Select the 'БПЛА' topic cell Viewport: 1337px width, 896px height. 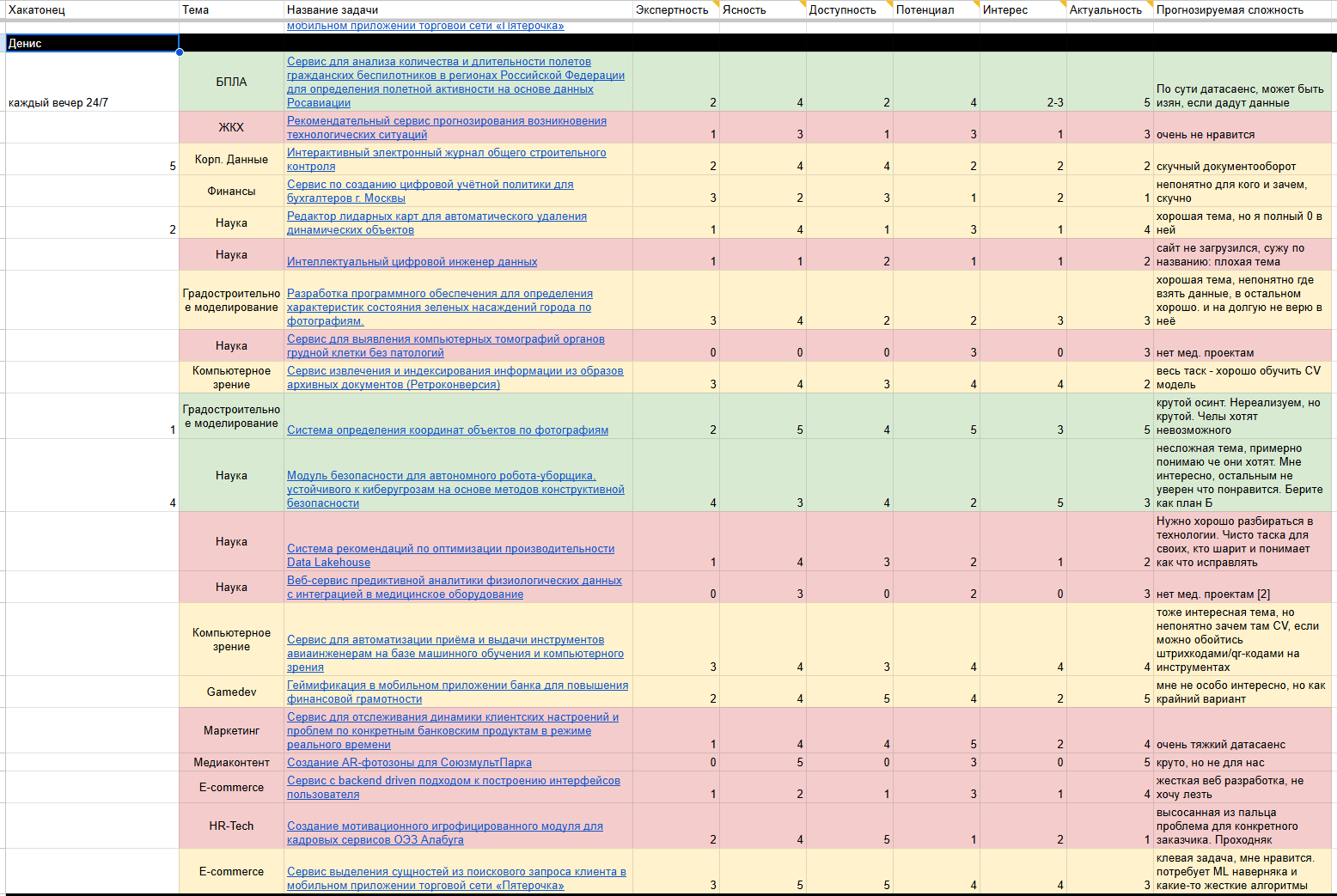231,82
